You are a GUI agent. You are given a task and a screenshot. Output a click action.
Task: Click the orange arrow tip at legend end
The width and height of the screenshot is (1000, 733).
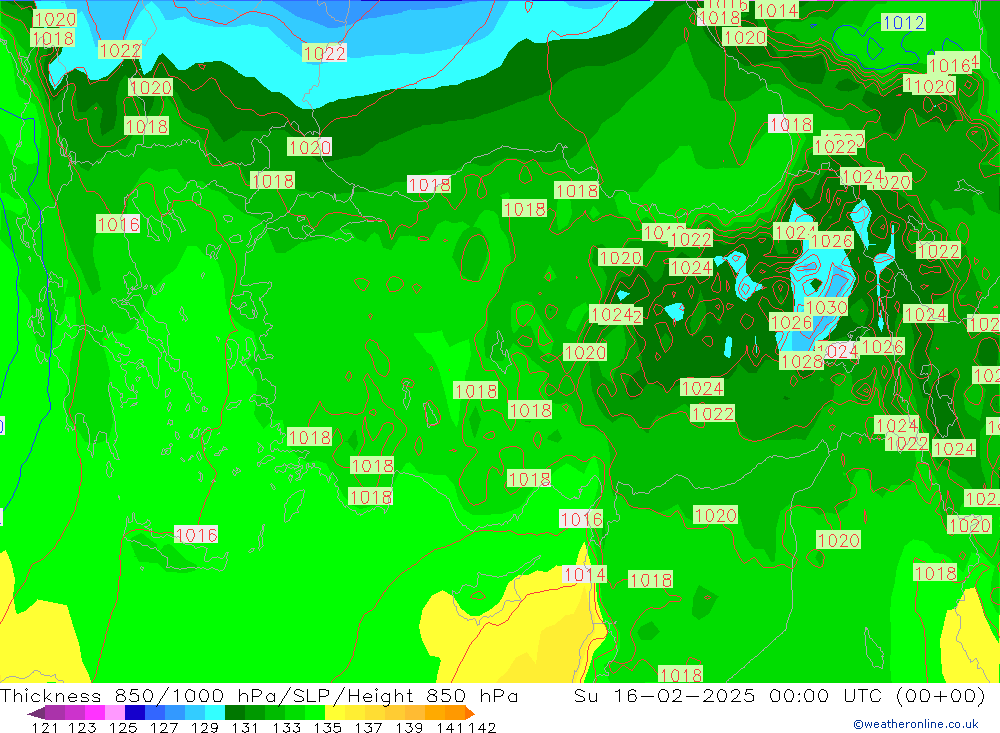point(470,713)
